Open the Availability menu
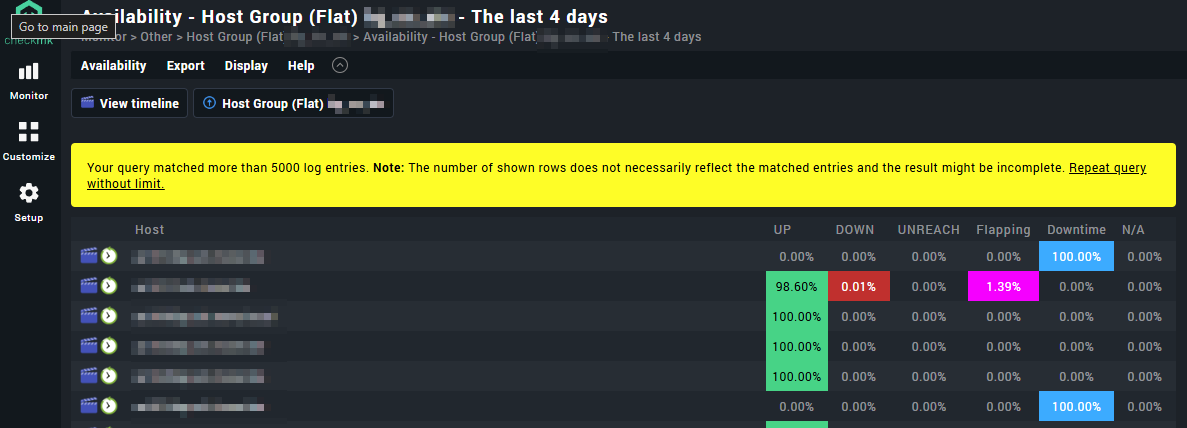 pyautogui.click(x=113, y=66)
